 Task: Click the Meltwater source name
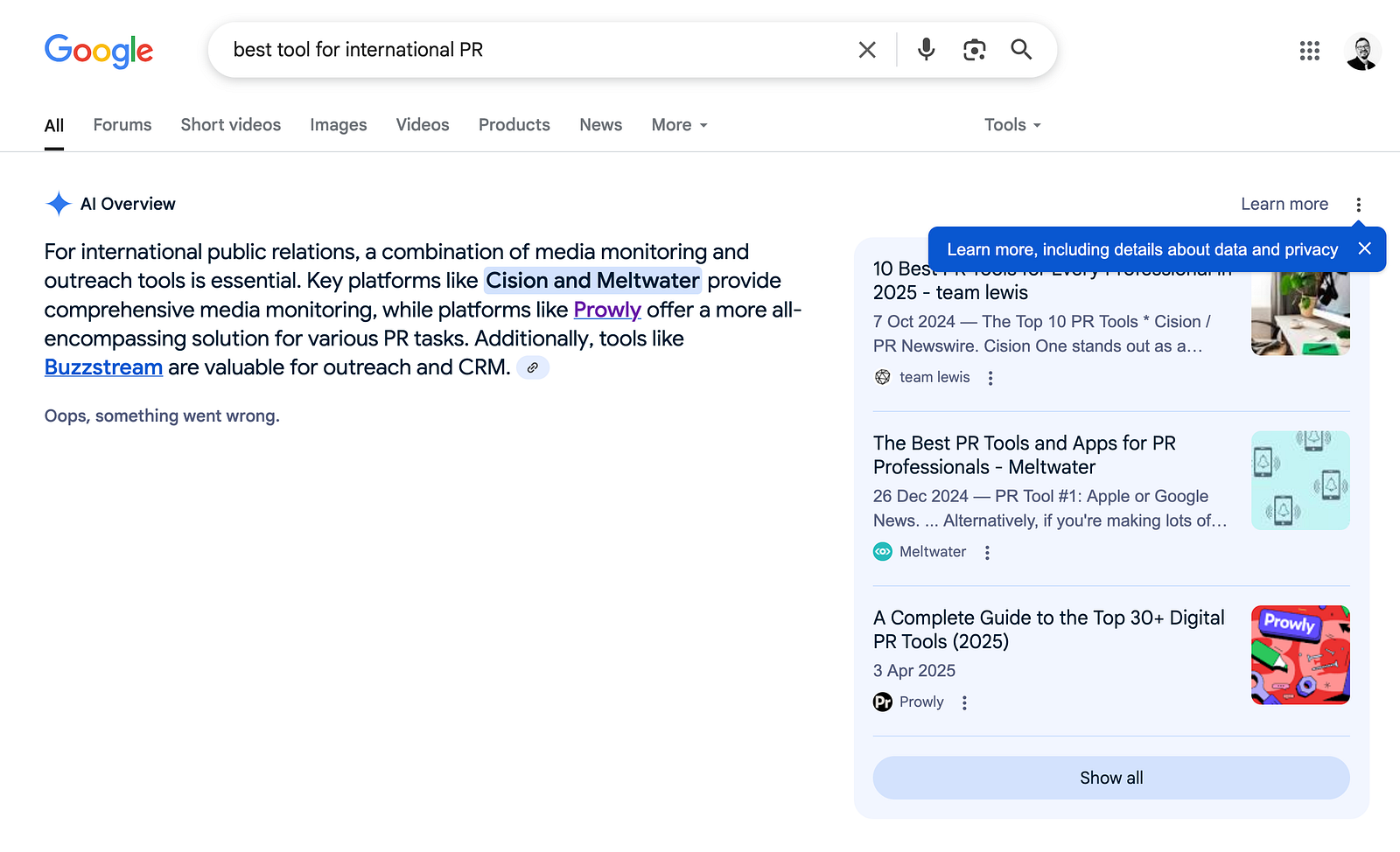click(x=933, y=552)
